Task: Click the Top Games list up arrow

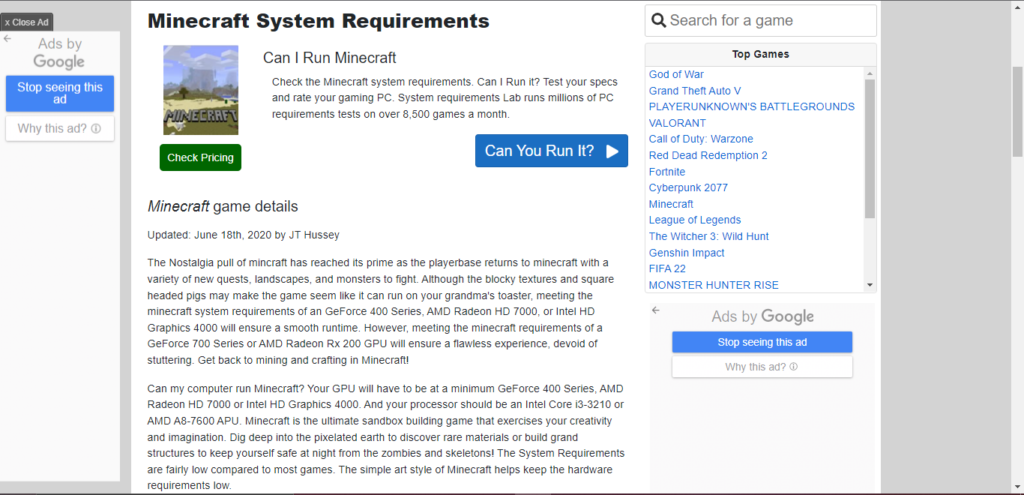Action: click(x=869, y=74)
